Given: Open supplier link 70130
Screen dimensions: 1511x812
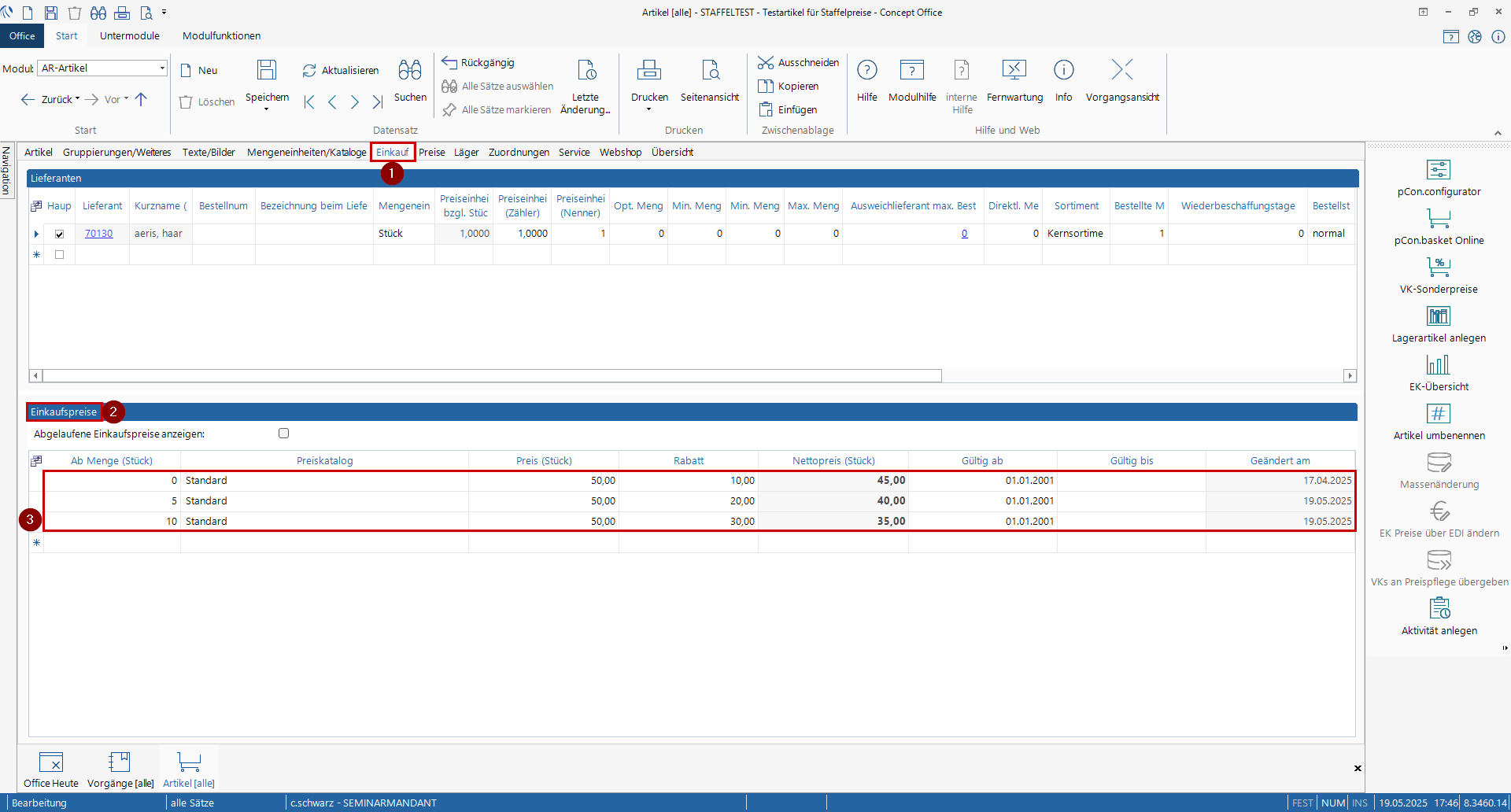Looking at the screenshot, I should (98, 234).
